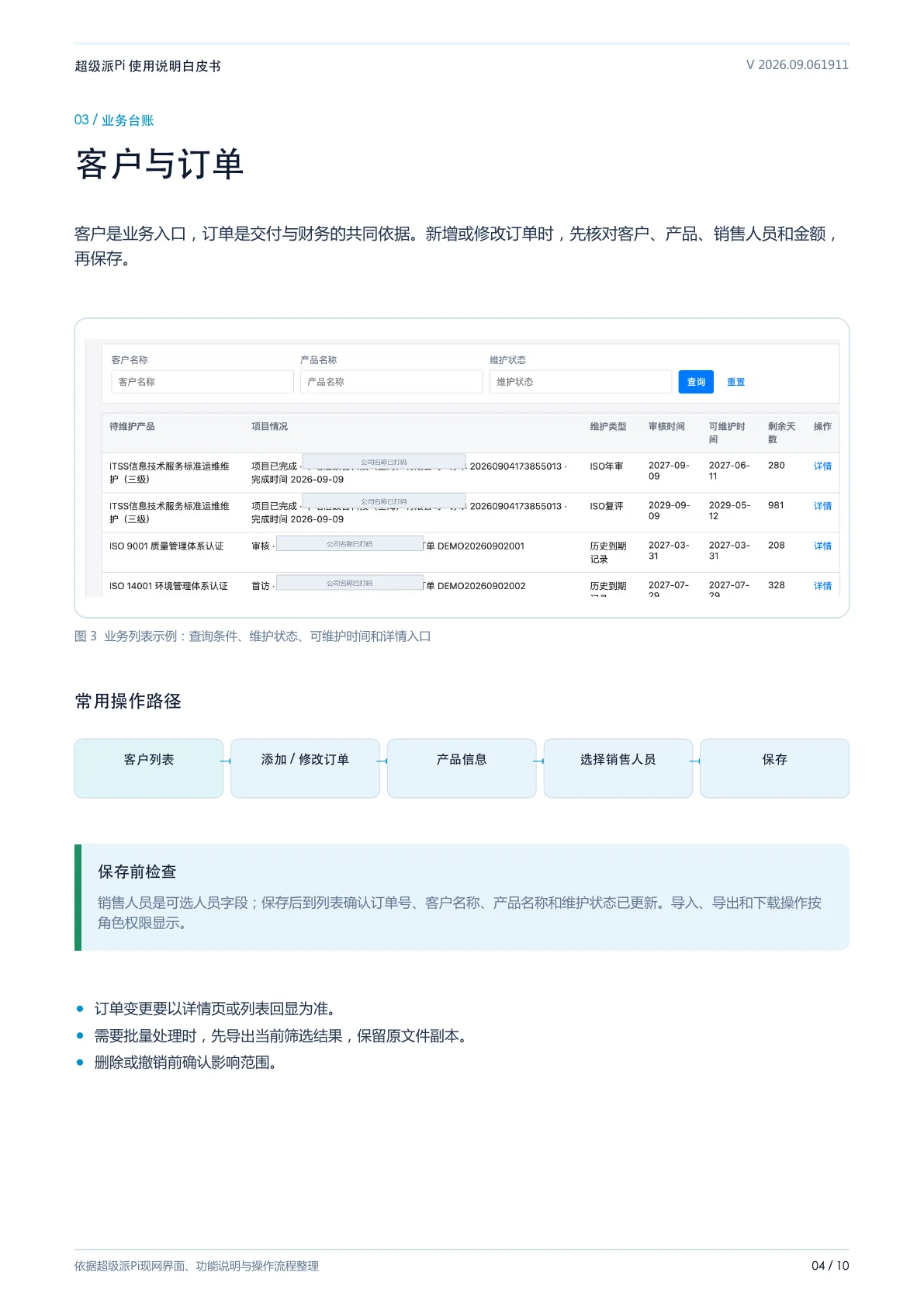Click order number DEMO20260902002

[481, 586]
